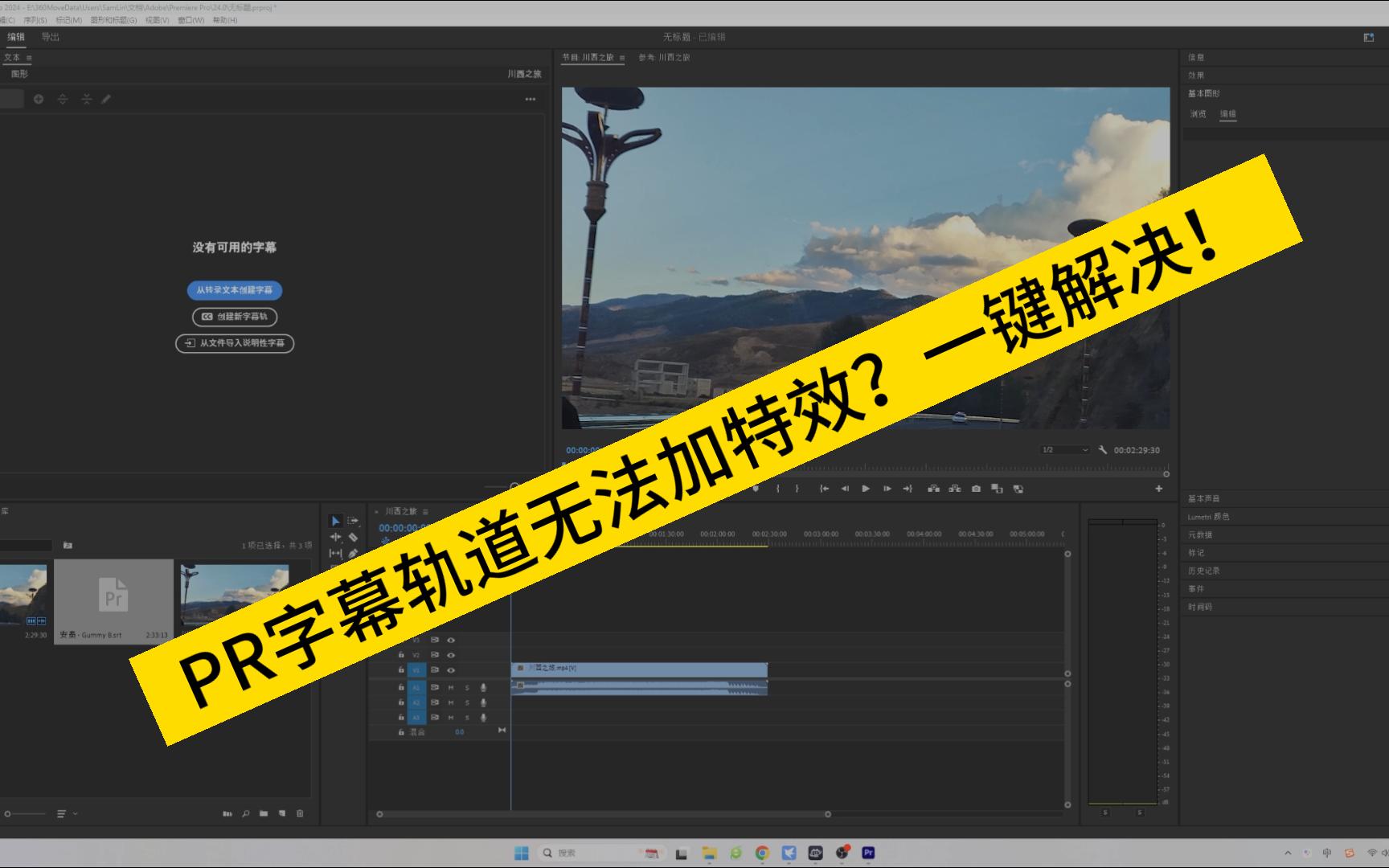The width and height of the screenshot is (1389, 868).
Task: Click the new bin folder icon
Action: coord(264,813)
